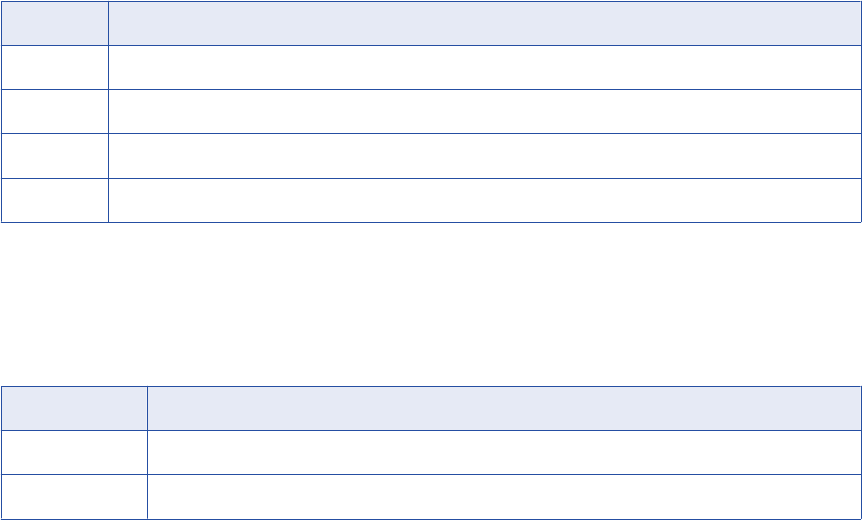The height and width of the screenshot is (520, 862).
Task: Click the upper table's narrow header cell
Action: pyautogui.click(x=54, y=23)
